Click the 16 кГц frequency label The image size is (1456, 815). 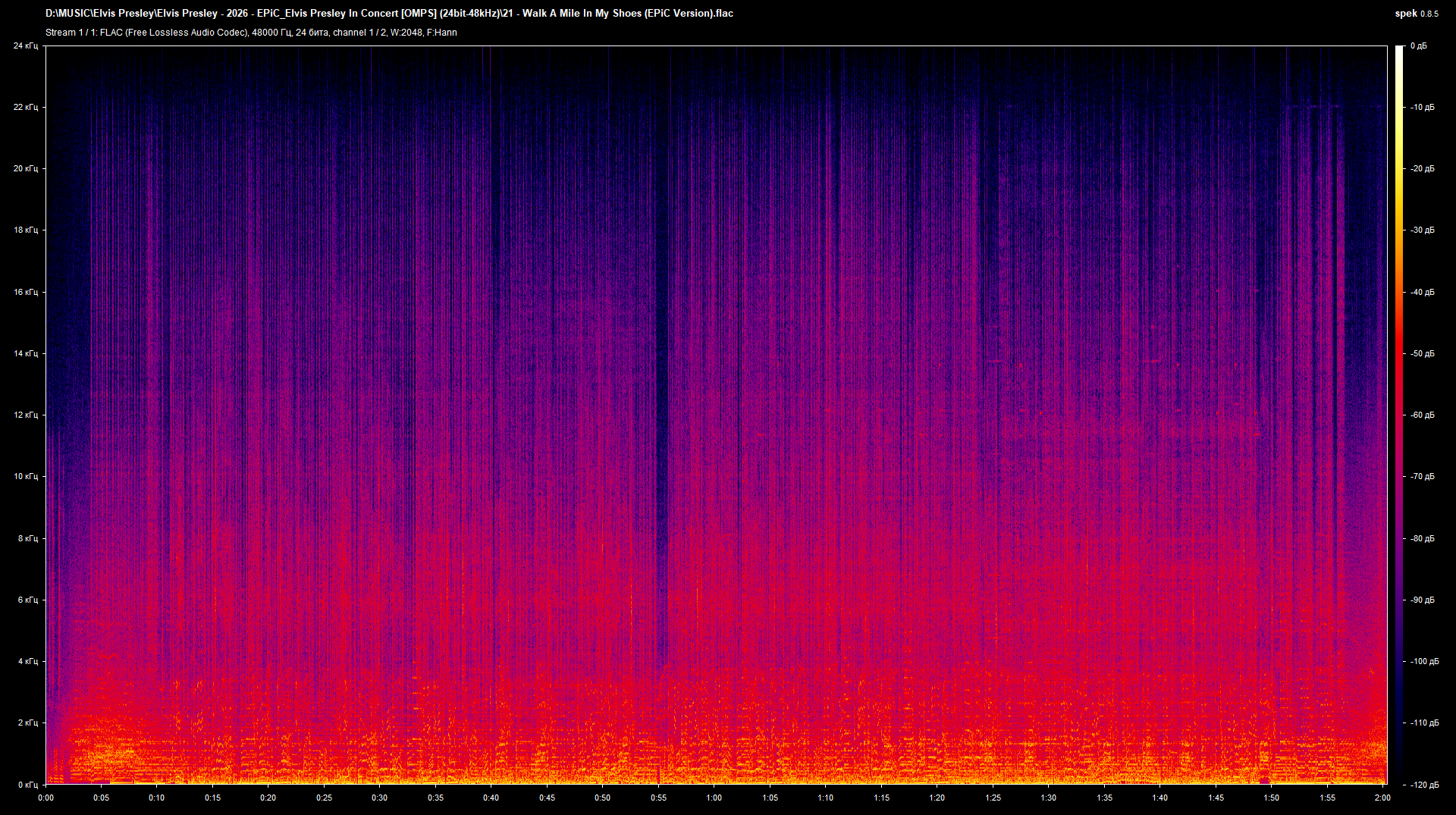pos(26,292)
